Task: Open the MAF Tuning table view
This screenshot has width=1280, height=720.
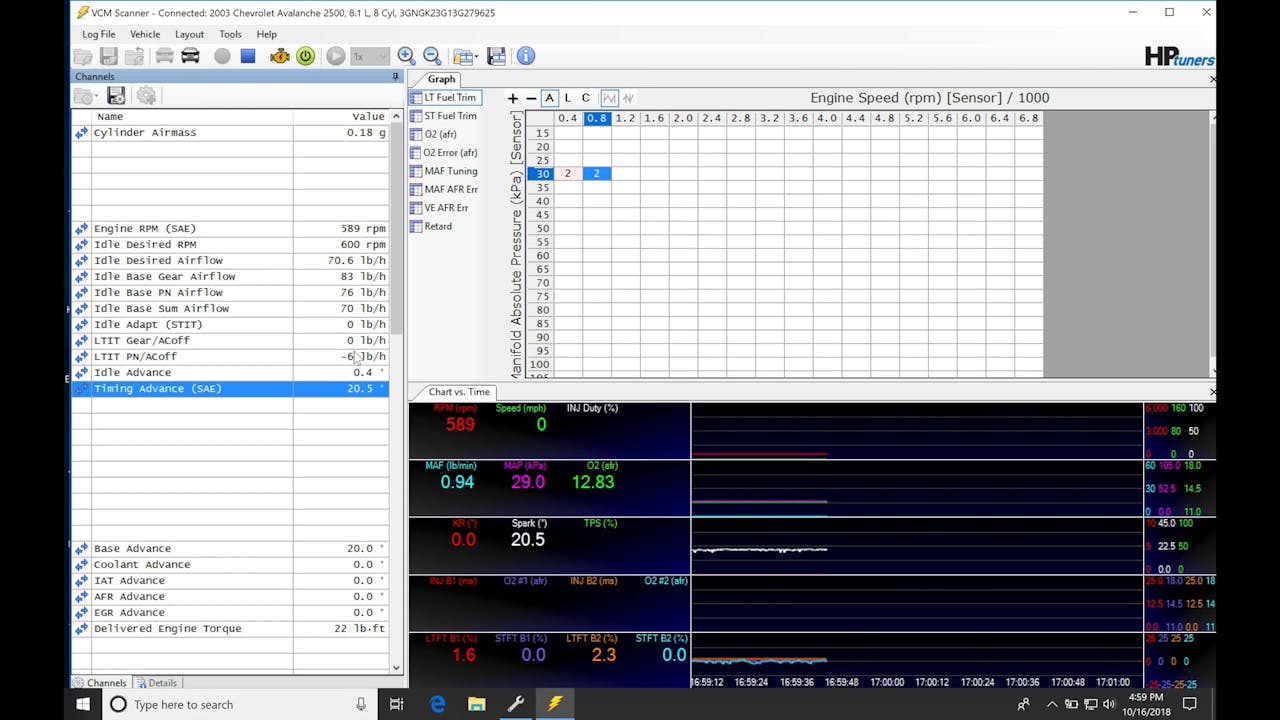Action: coord(447,171)
